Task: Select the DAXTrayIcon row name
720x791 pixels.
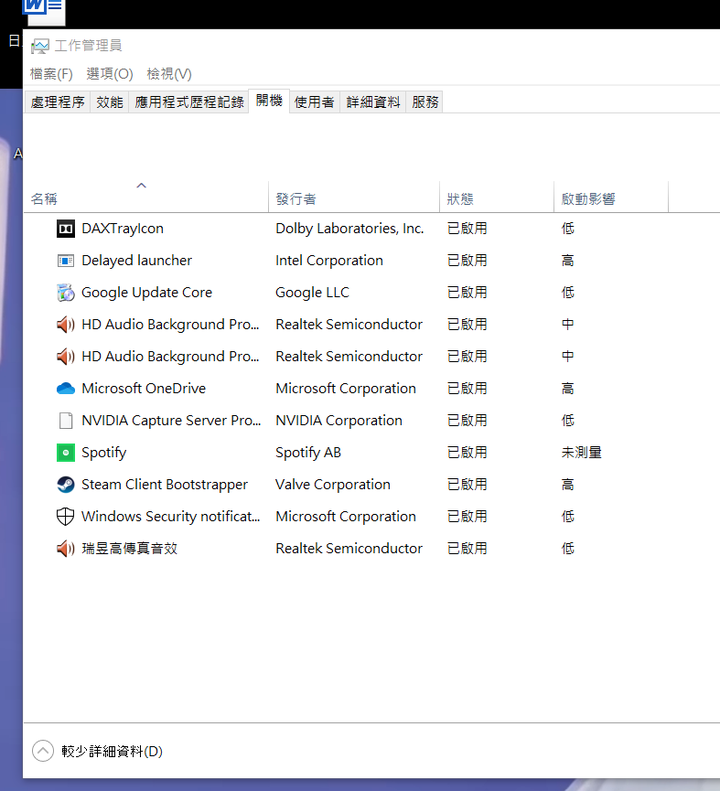Action: click(x=123, y=229)
